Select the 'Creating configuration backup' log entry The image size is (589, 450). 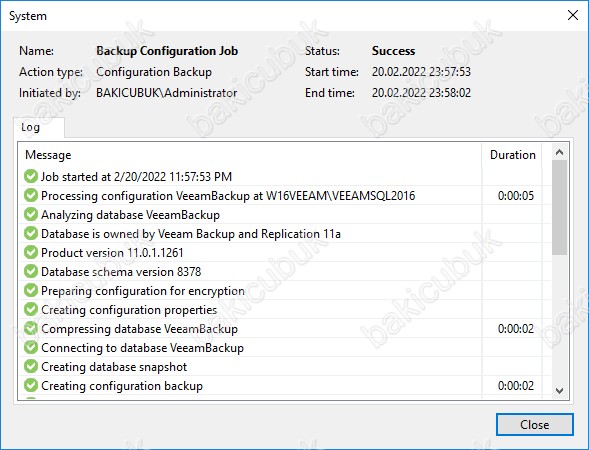(x=284, y=385)
